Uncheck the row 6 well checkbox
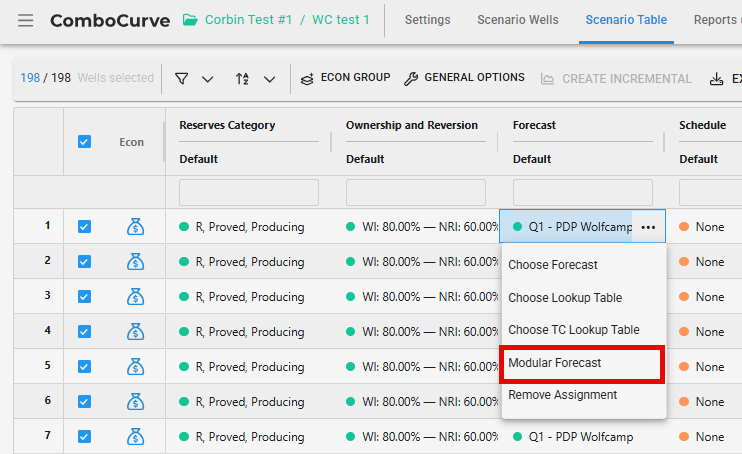Viewport: 742px width, 454px height. (x=84, y=402)
